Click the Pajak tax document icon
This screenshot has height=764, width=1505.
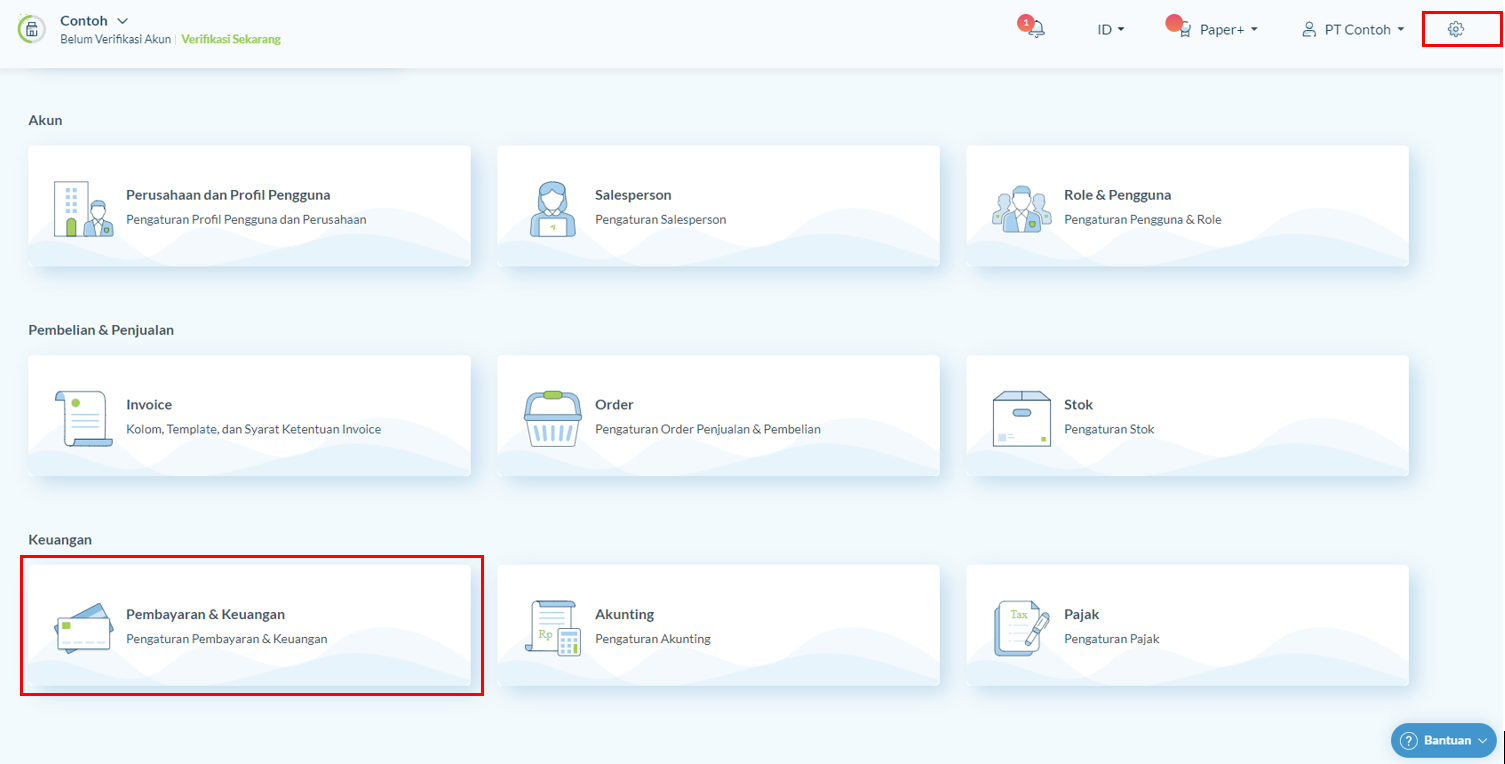click(x=1022, y=628)
